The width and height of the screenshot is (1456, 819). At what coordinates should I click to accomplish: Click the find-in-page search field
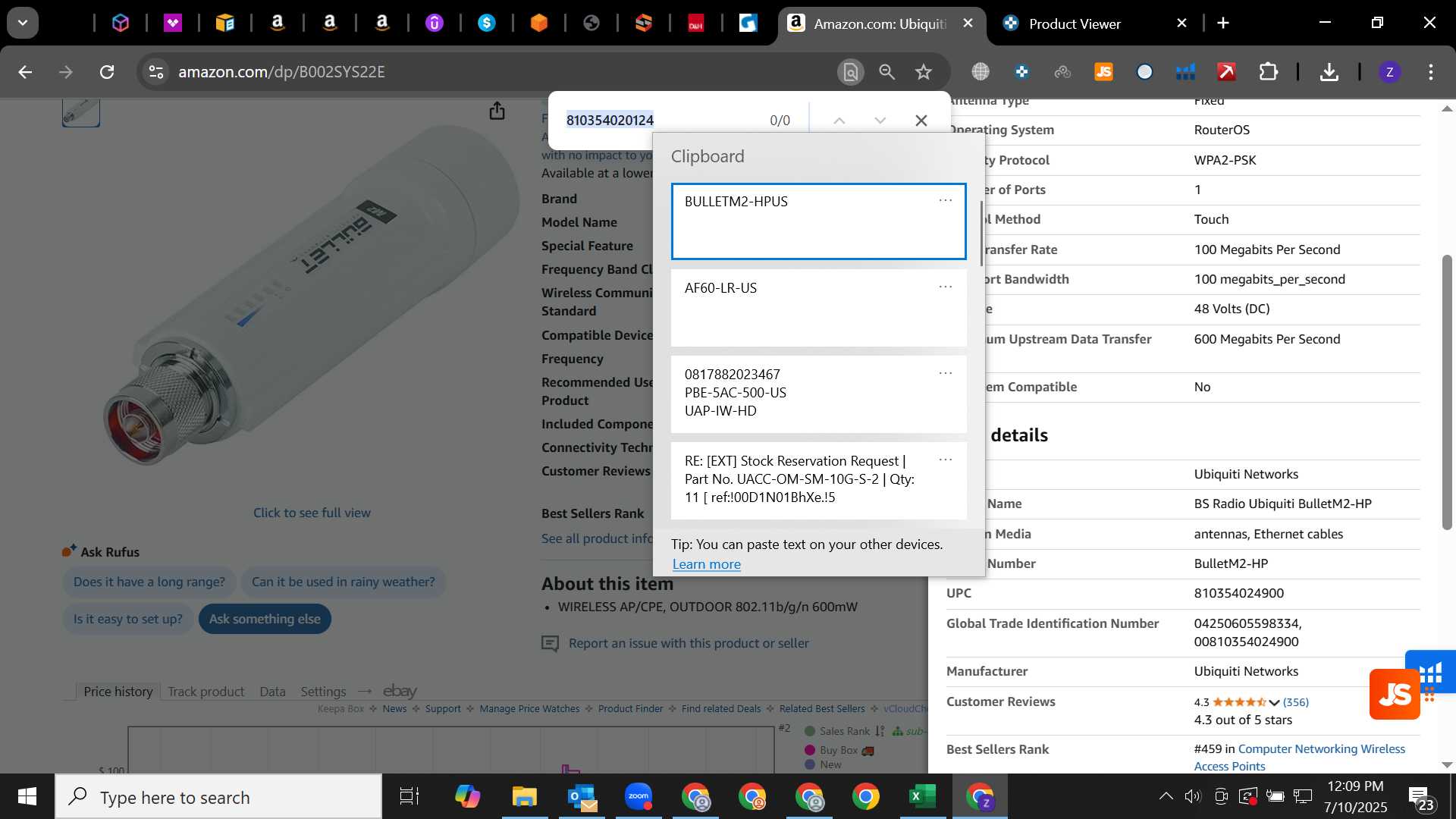pyautogui.click(x=660, y=120)
